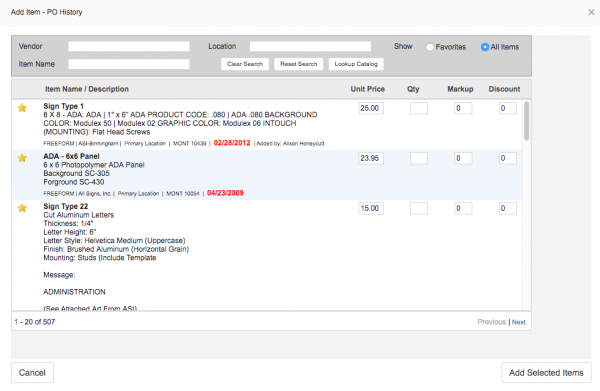Click Qty field for ADA - 6x6 Panel
The width and height of the screenshot is (600, 391).
(419, 158)
